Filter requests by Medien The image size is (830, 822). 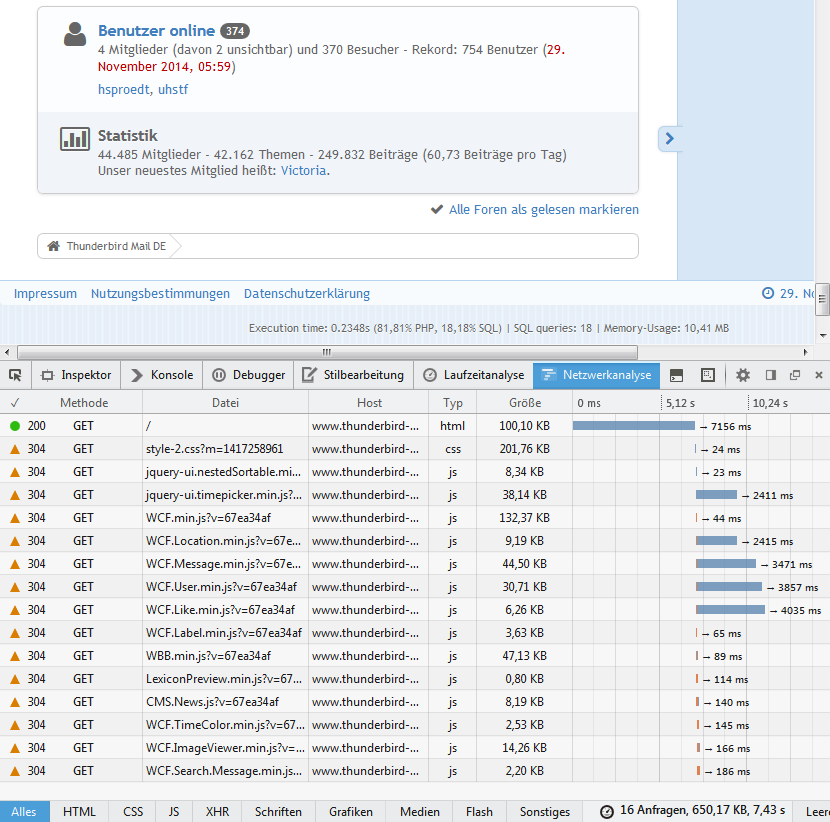click(x=420, y=811)
